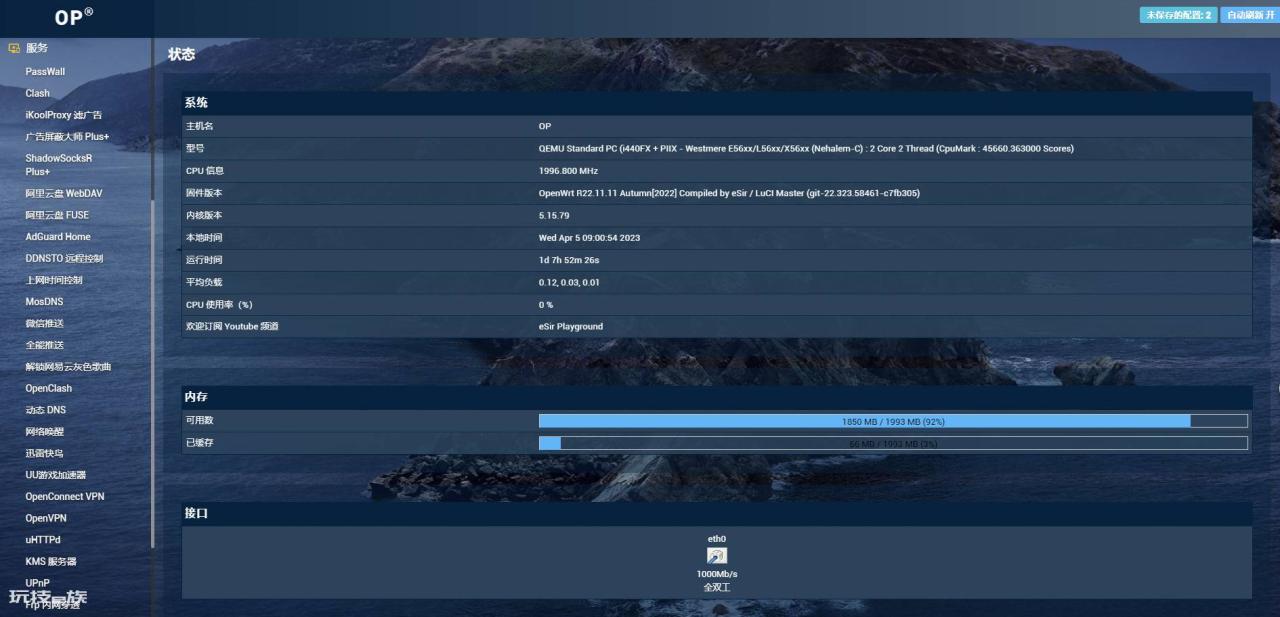The height and width of the screenshot is (617, 1280).
Task: Click the 可用数 available memory progress bar
Action: tap(892, 421)
